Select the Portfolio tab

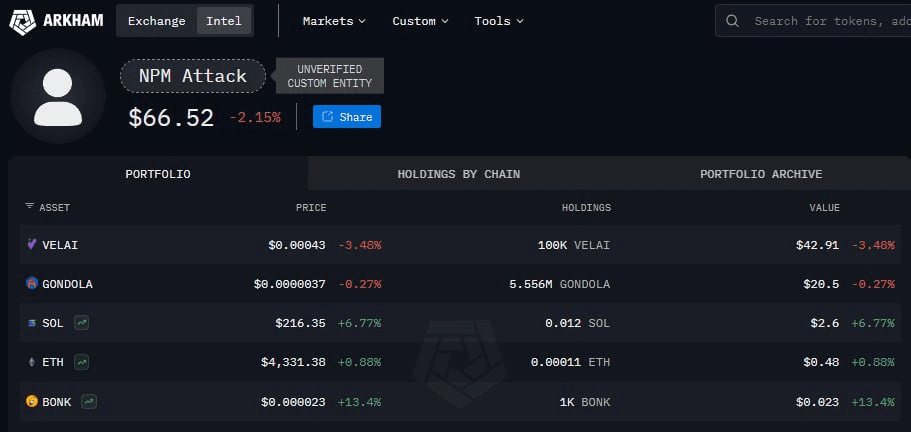tap(158, 174)
